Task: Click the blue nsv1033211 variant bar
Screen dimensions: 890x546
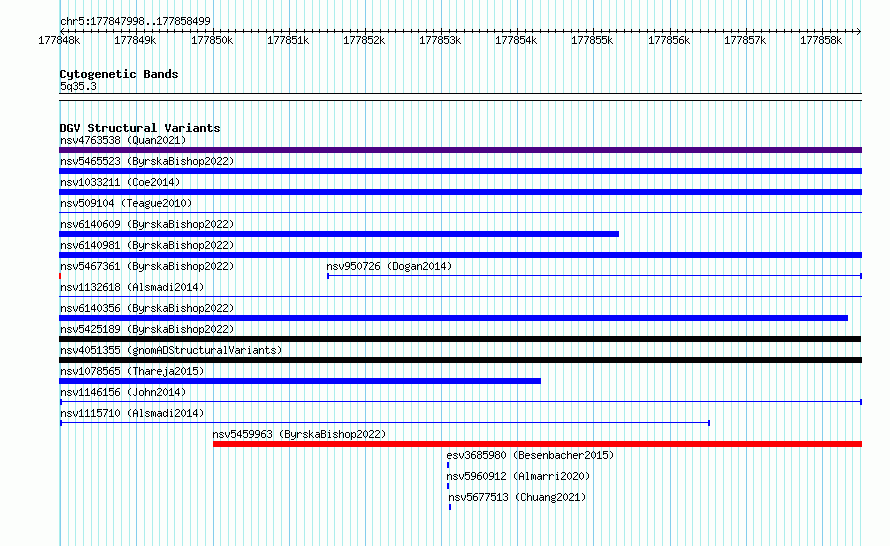Action: [460, 192]
